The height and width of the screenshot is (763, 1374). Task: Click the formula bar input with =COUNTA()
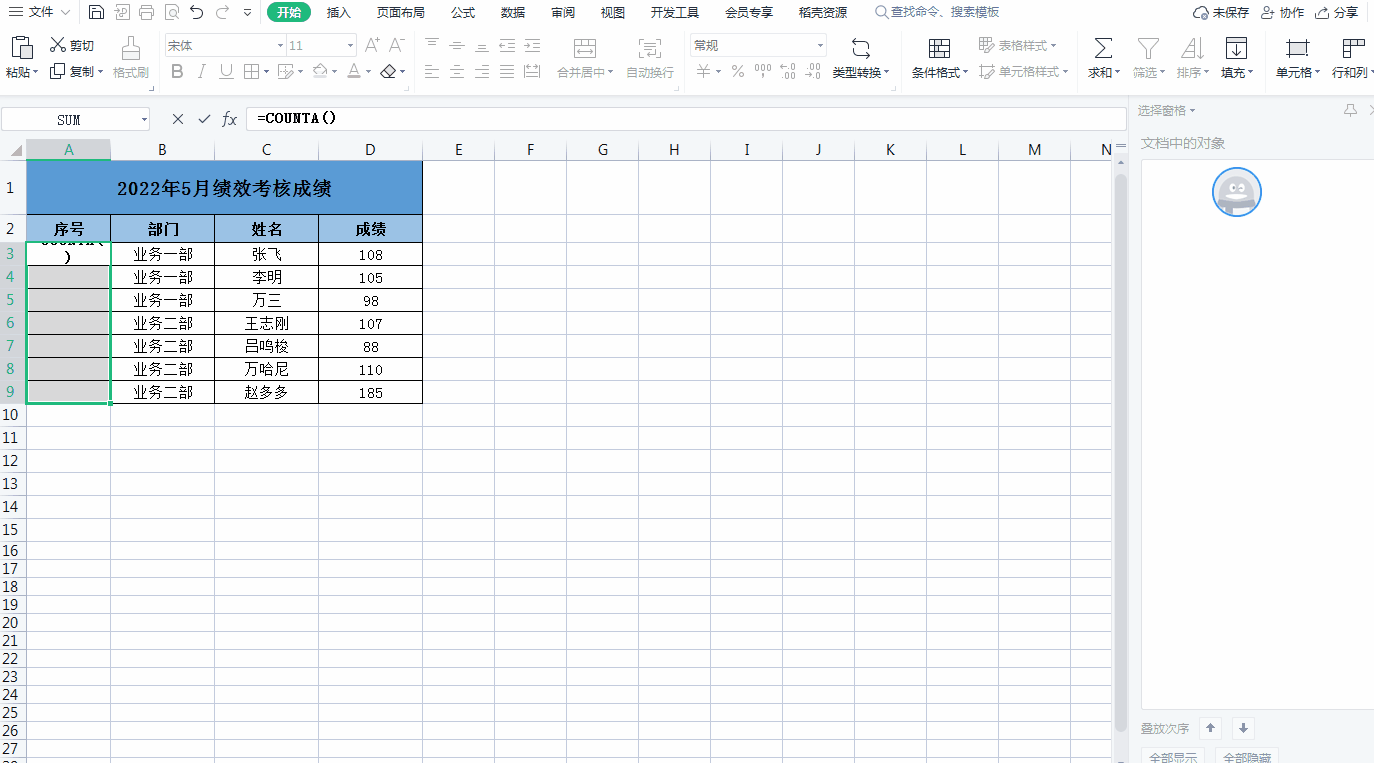coord(686,119)
